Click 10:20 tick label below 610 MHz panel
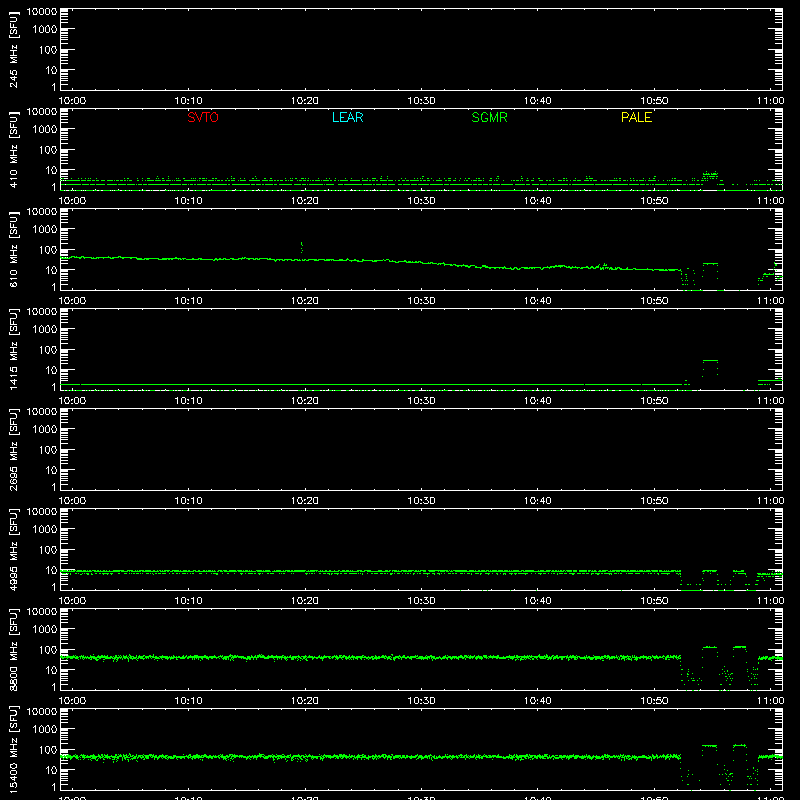800x800 pixels. coord(305,301)
